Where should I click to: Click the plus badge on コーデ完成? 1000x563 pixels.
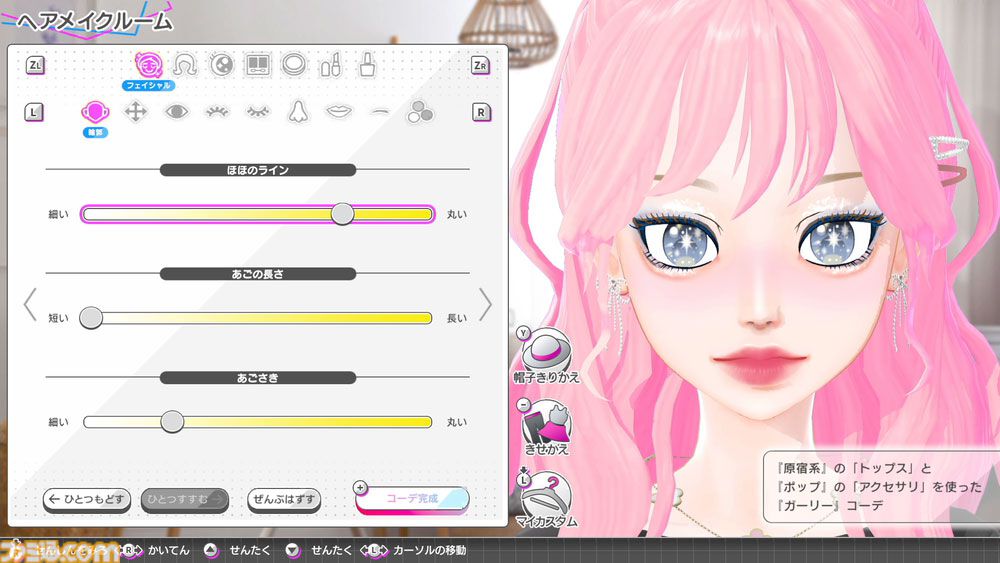[360, 488]
